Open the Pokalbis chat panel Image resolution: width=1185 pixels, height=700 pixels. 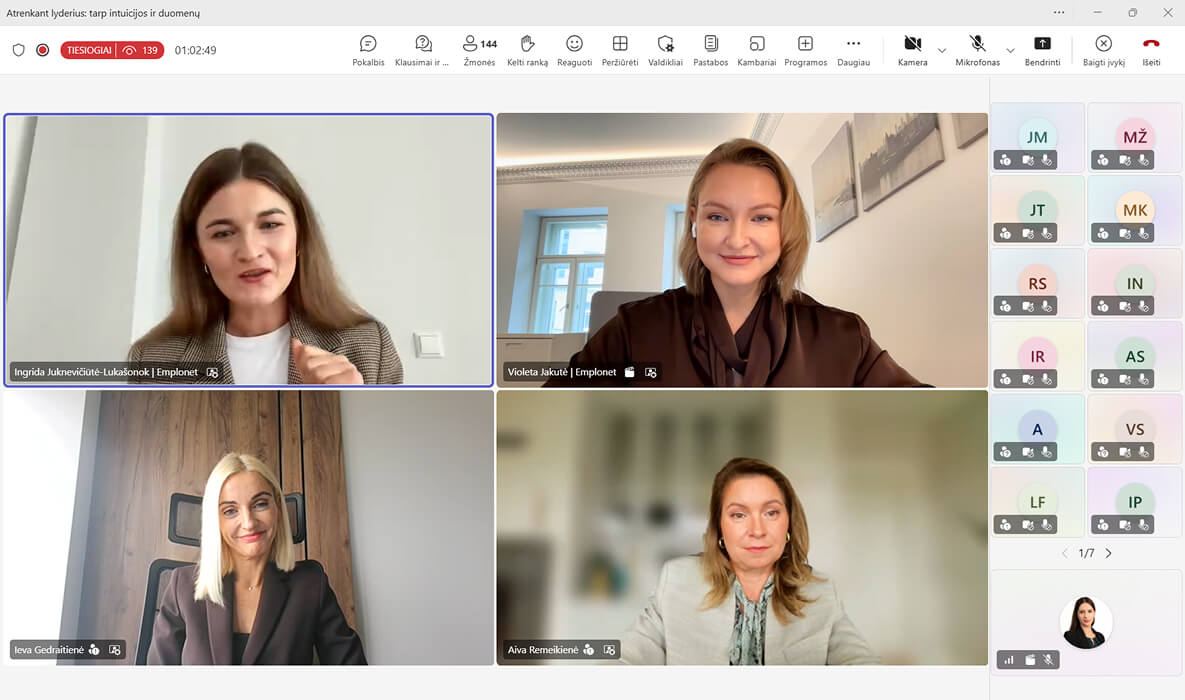click(368, 51)
